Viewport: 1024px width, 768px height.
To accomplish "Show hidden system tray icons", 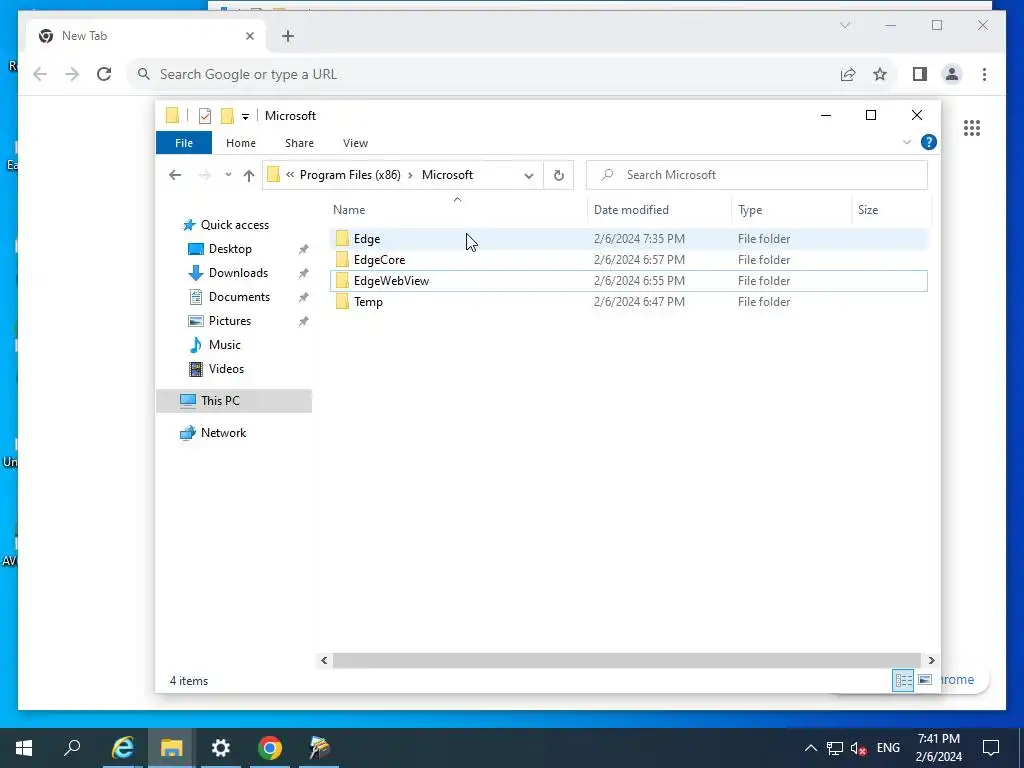I will (x=810, y=748).
